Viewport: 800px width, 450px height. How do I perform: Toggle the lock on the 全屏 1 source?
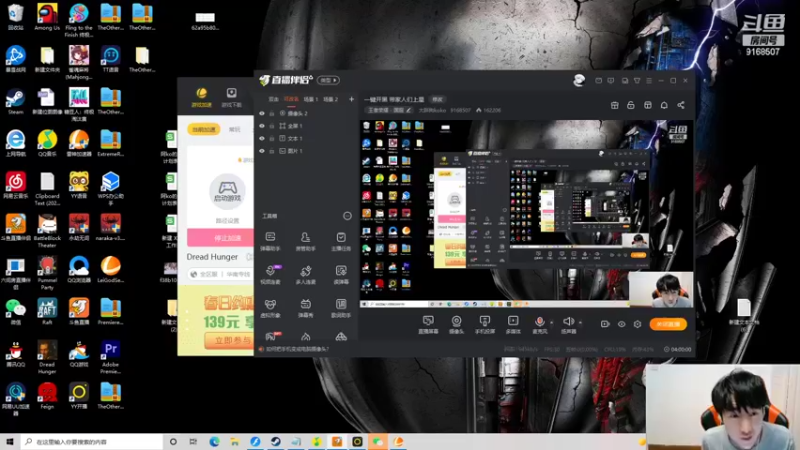tap(272, 126)
